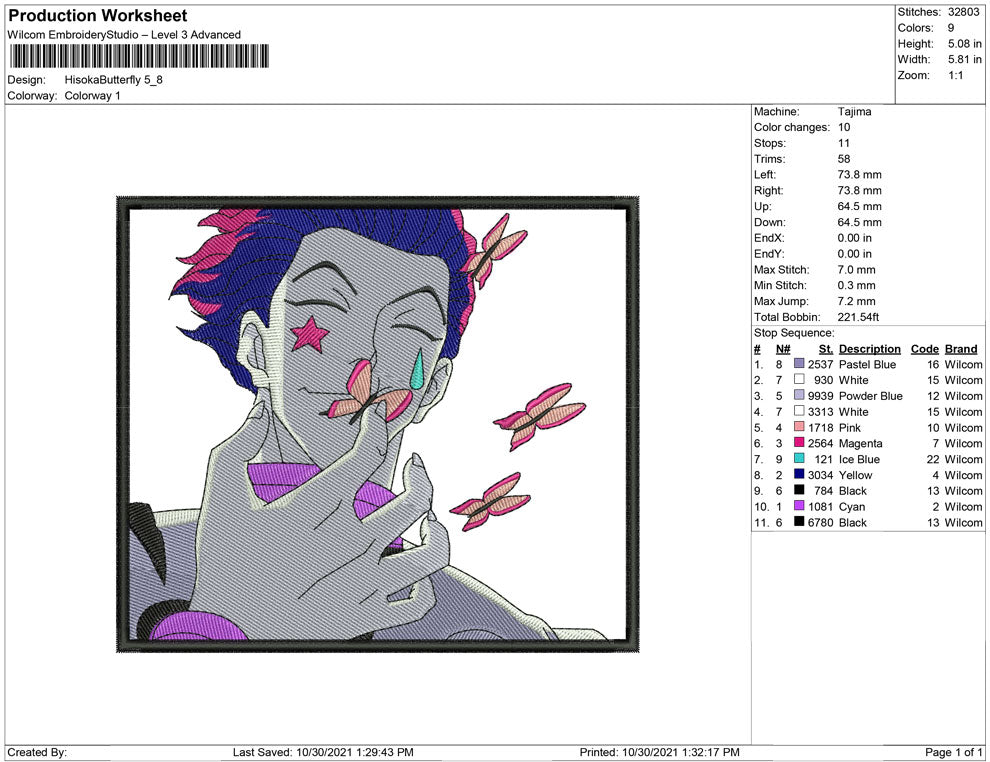Click the Page 1 of 1 indicator
This screenshot has width=990, height=762.
pyautogui.click(x=953, y=752)
